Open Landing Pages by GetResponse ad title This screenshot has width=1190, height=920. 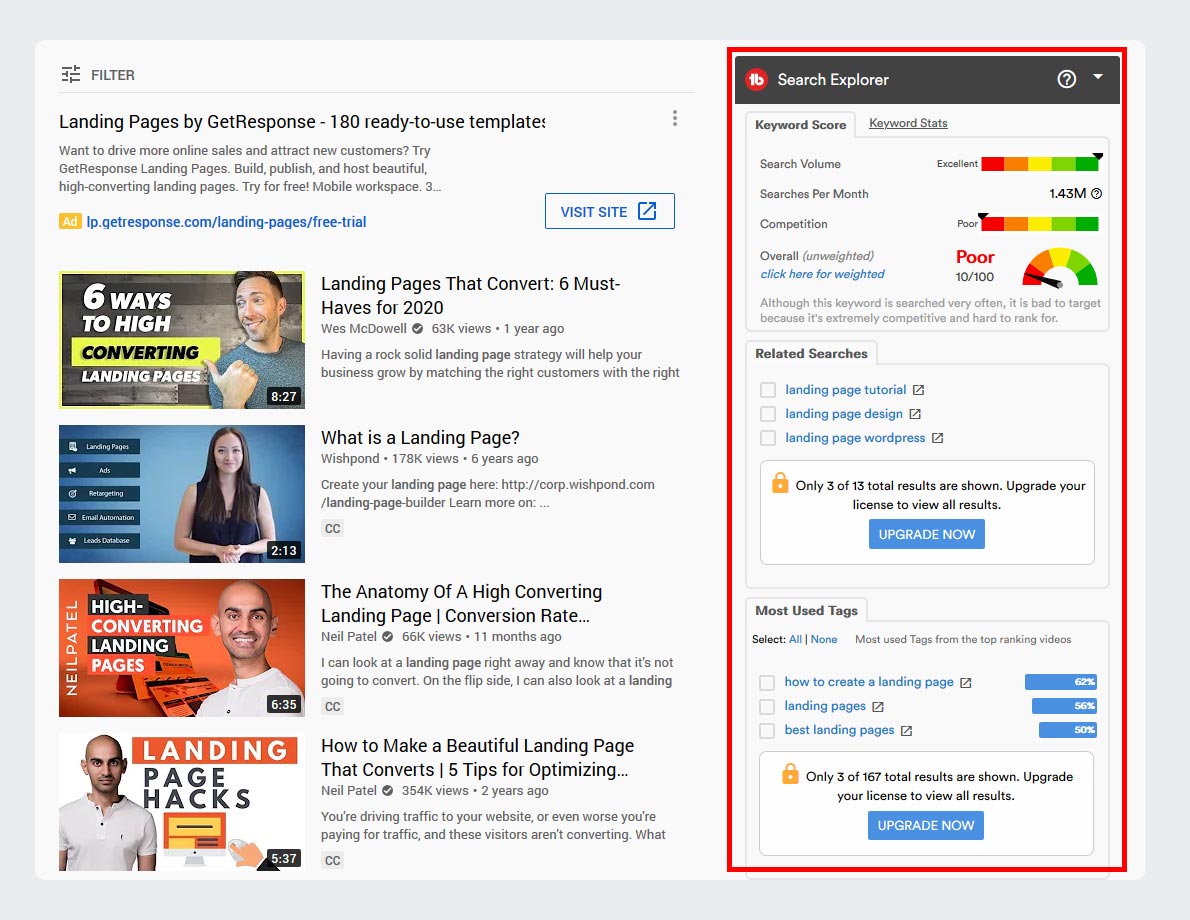[302, 121]
